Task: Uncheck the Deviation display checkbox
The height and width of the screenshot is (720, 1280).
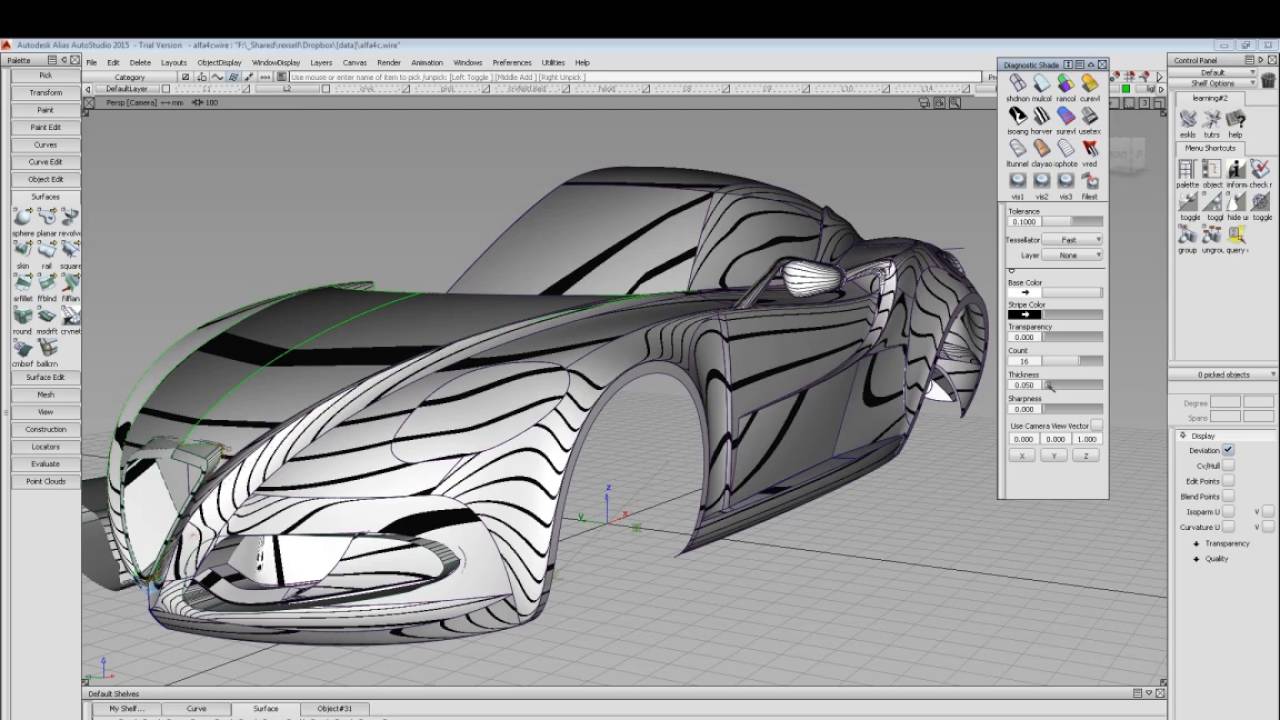Action: (x=1228, y=450)
